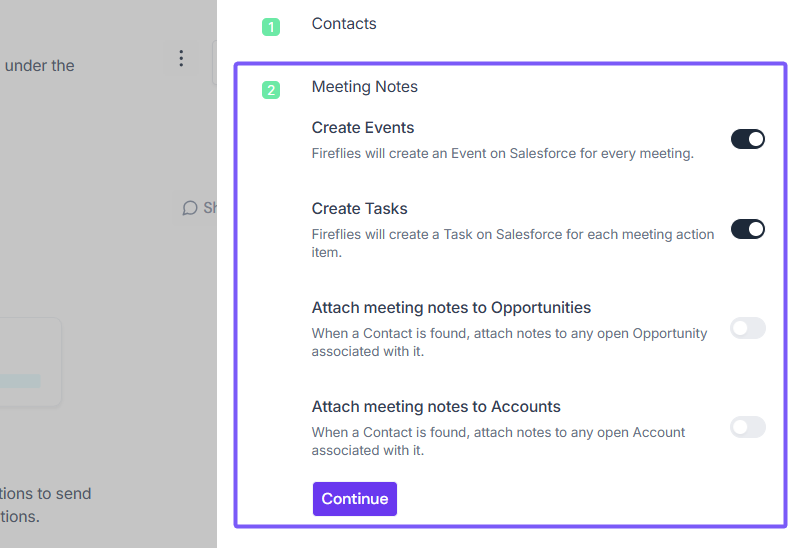Screen dimensions: 802x548
Task: Click the green step 1 badge
Action: 270,27
